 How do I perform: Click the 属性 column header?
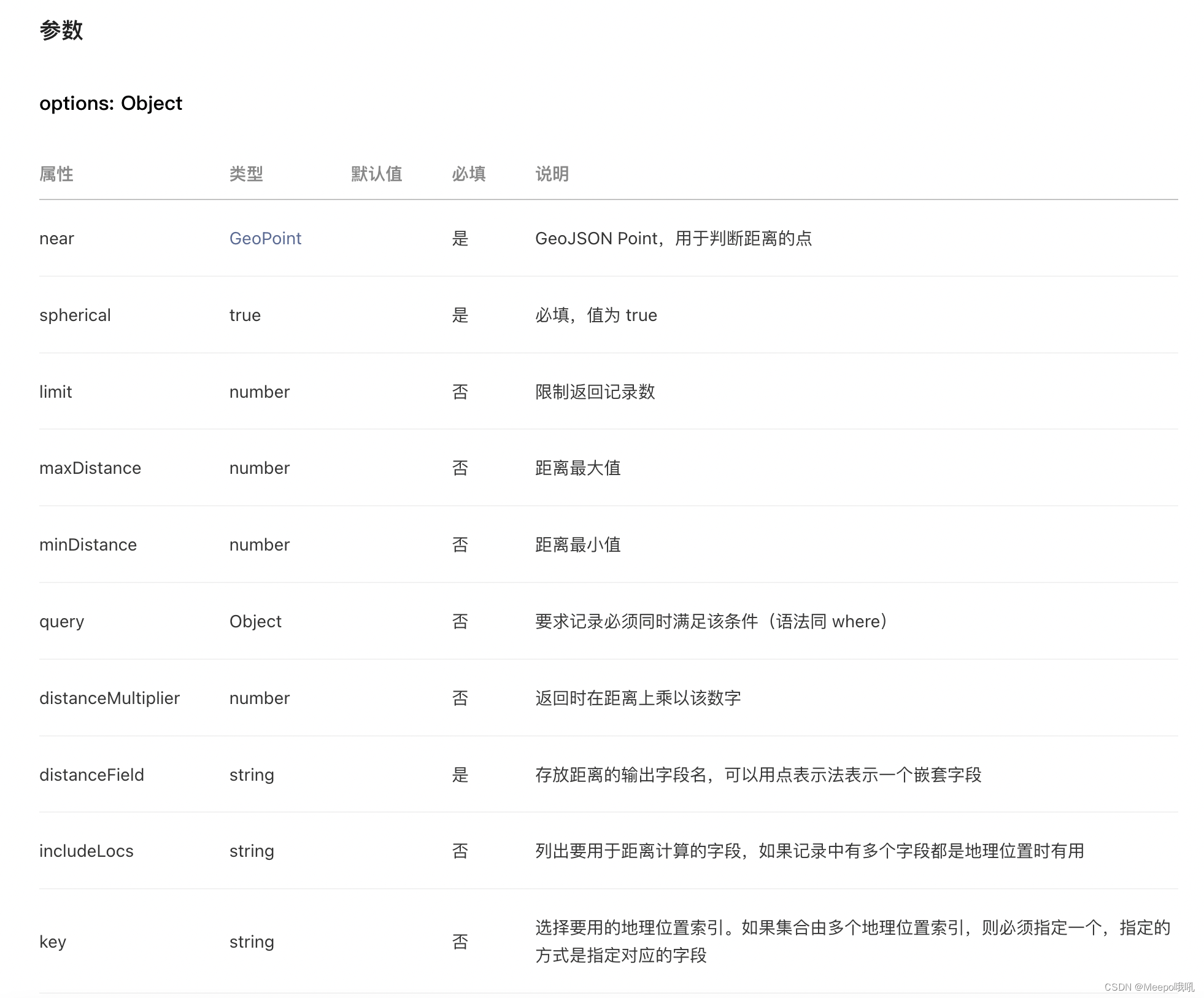coord(56,174)
